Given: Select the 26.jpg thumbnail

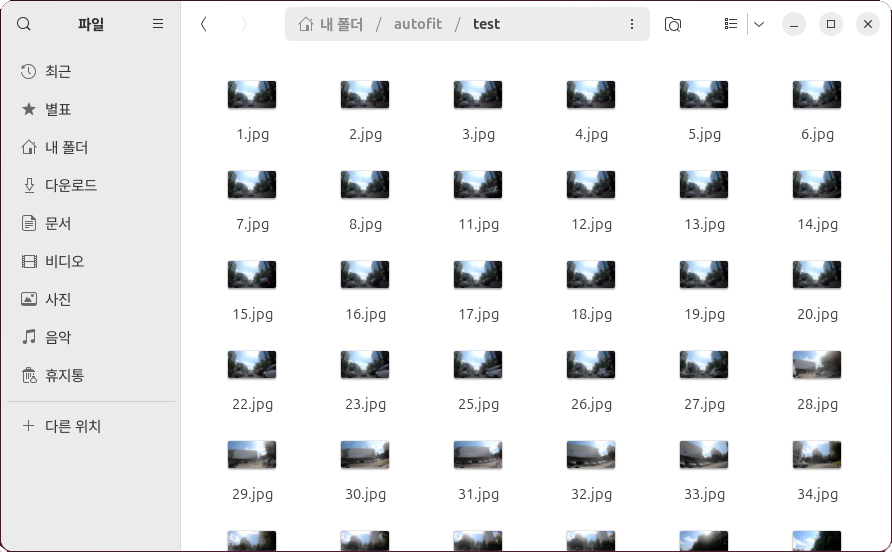Looking at the screenshot, I should tap(591, 364).
